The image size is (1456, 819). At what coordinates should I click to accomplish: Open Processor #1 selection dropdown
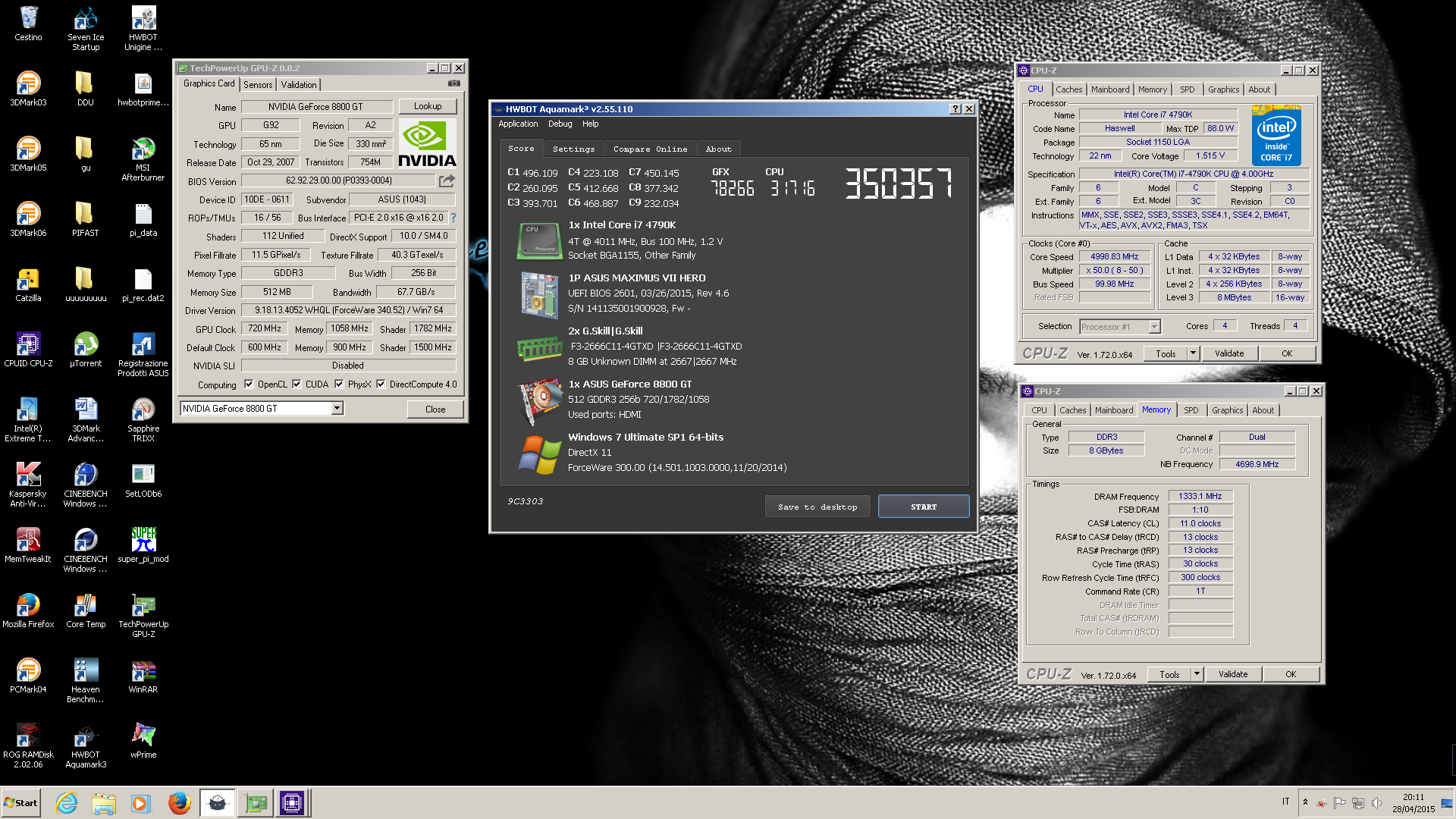1154,327
